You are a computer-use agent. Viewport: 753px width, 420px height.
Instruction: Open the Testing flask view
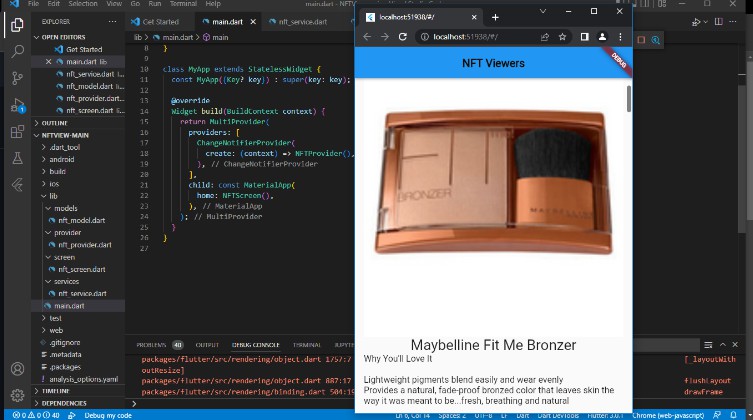tap(17, 158)
